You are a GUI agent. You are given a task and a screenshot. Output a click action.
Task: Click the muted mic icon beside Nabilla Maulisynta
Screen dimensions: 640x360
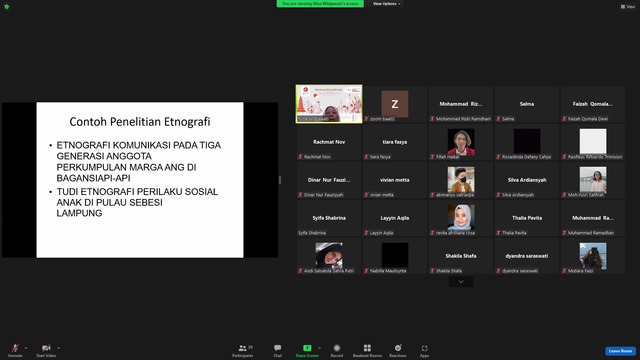tap(366, 271)
